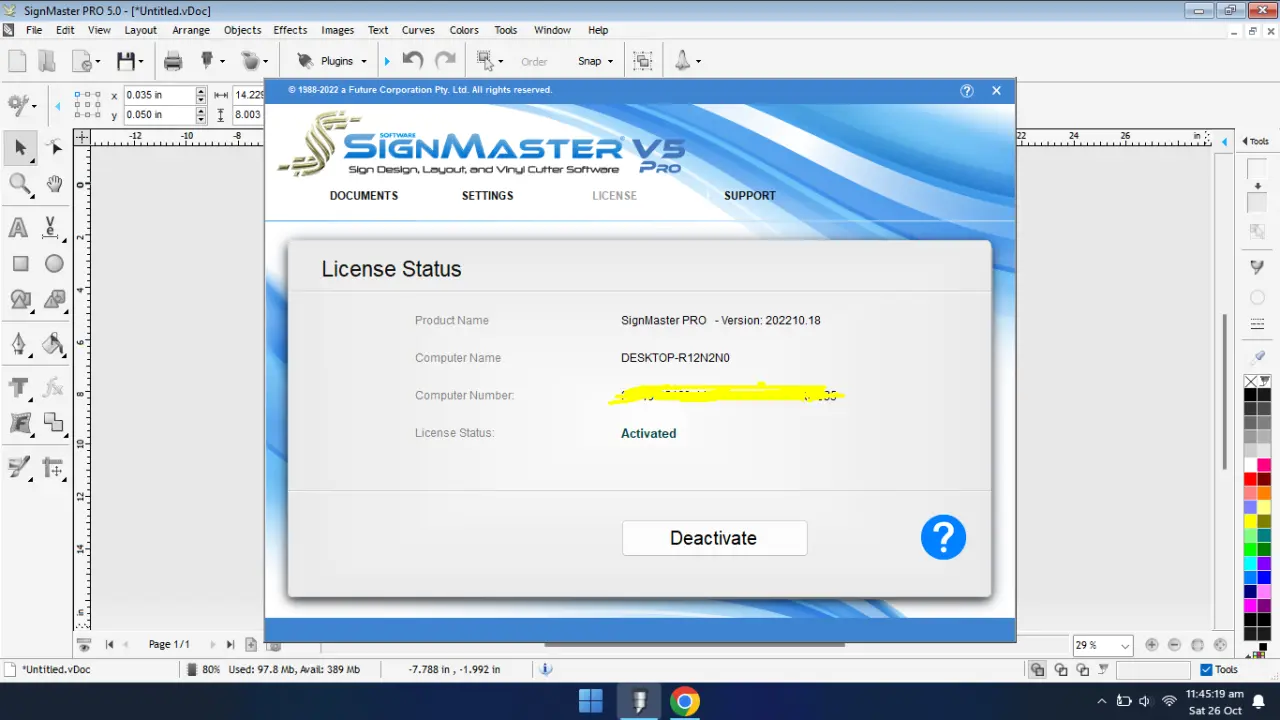Click the group objects toolbar icon

click(643, 61)
